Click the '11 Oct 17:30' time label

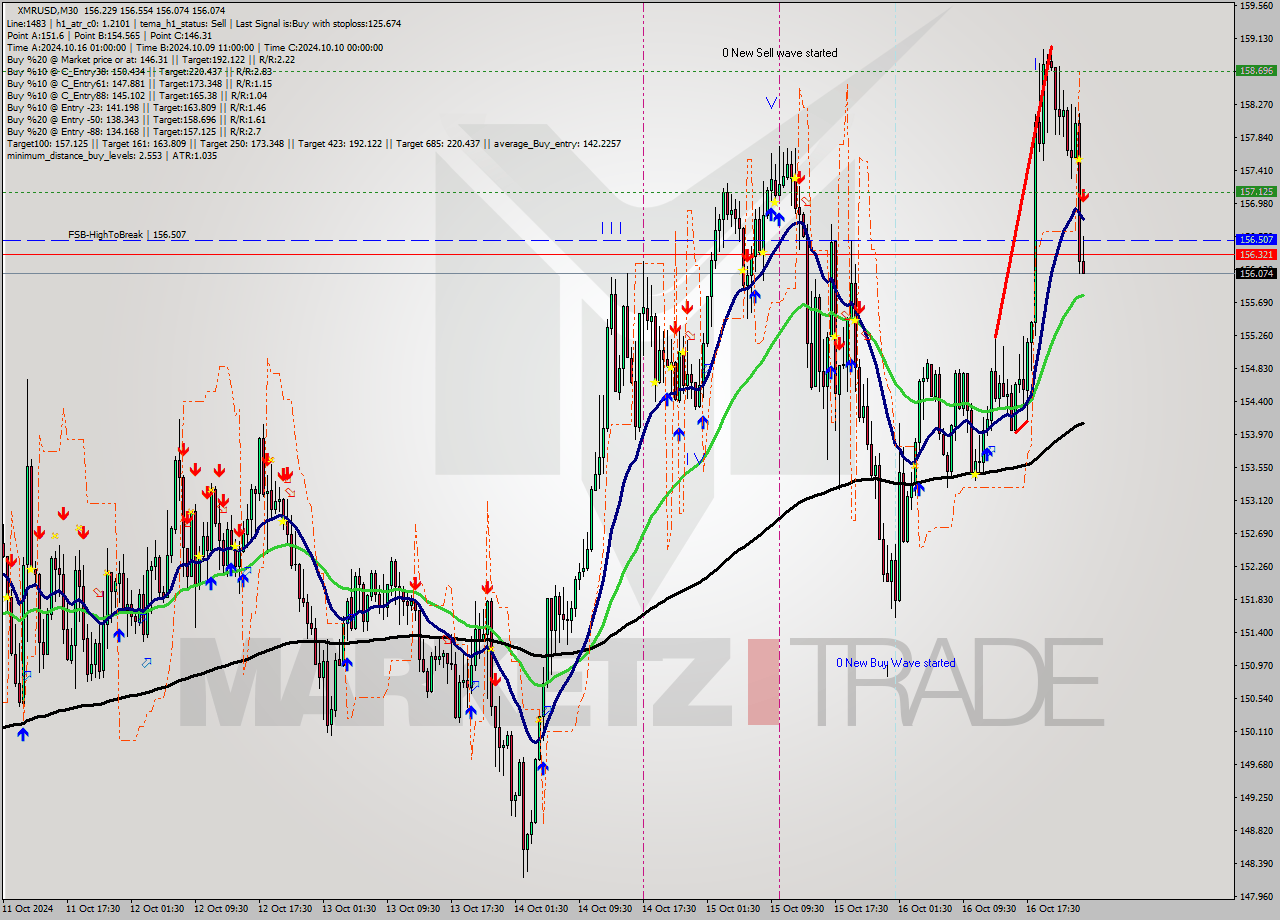click(x=93, y=909)
